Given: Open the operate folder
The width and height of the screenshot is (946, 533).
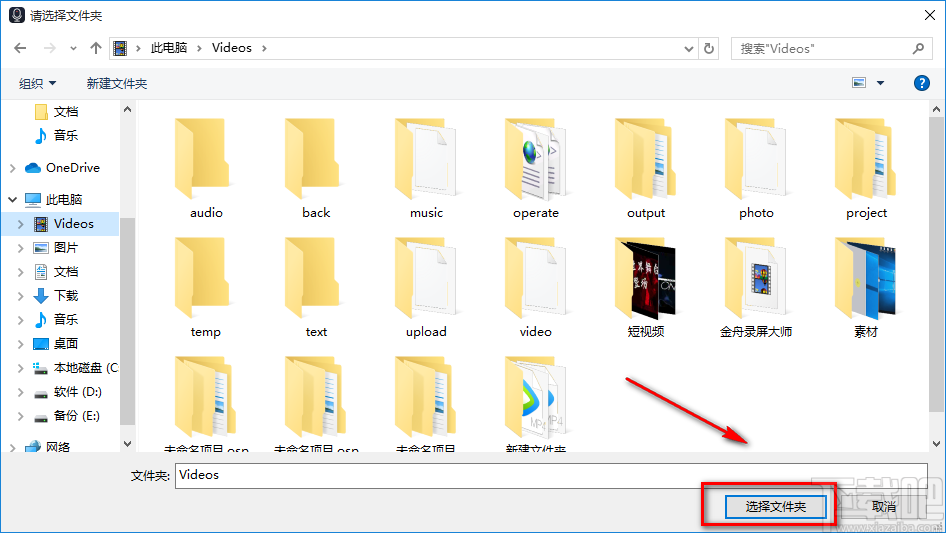Looking at the screenshot, I should (x=536, y=168).
